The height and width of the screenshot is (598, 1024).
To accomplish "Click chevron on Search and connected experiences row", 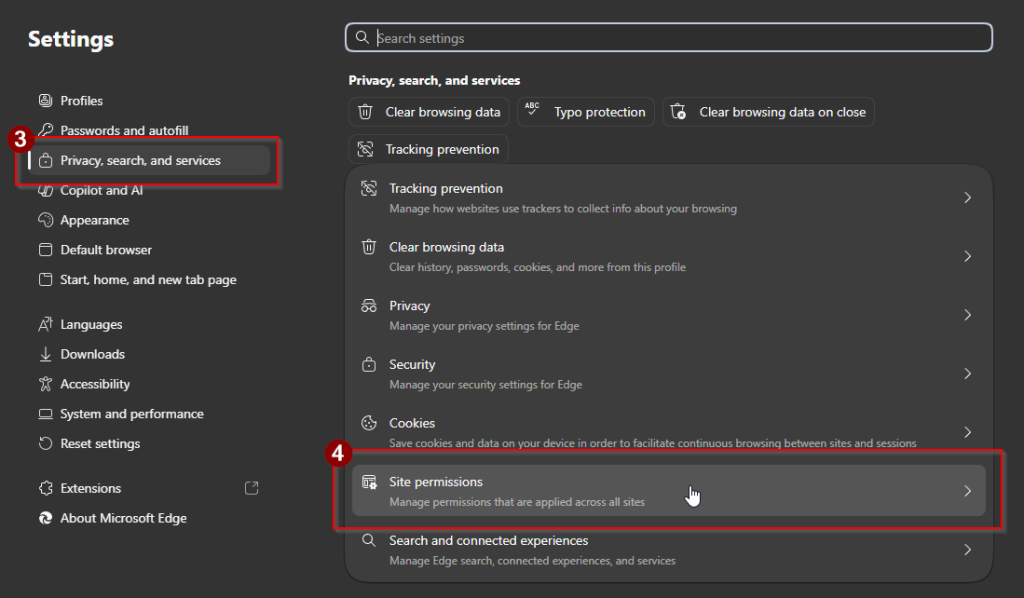I will tap(968, 550).
